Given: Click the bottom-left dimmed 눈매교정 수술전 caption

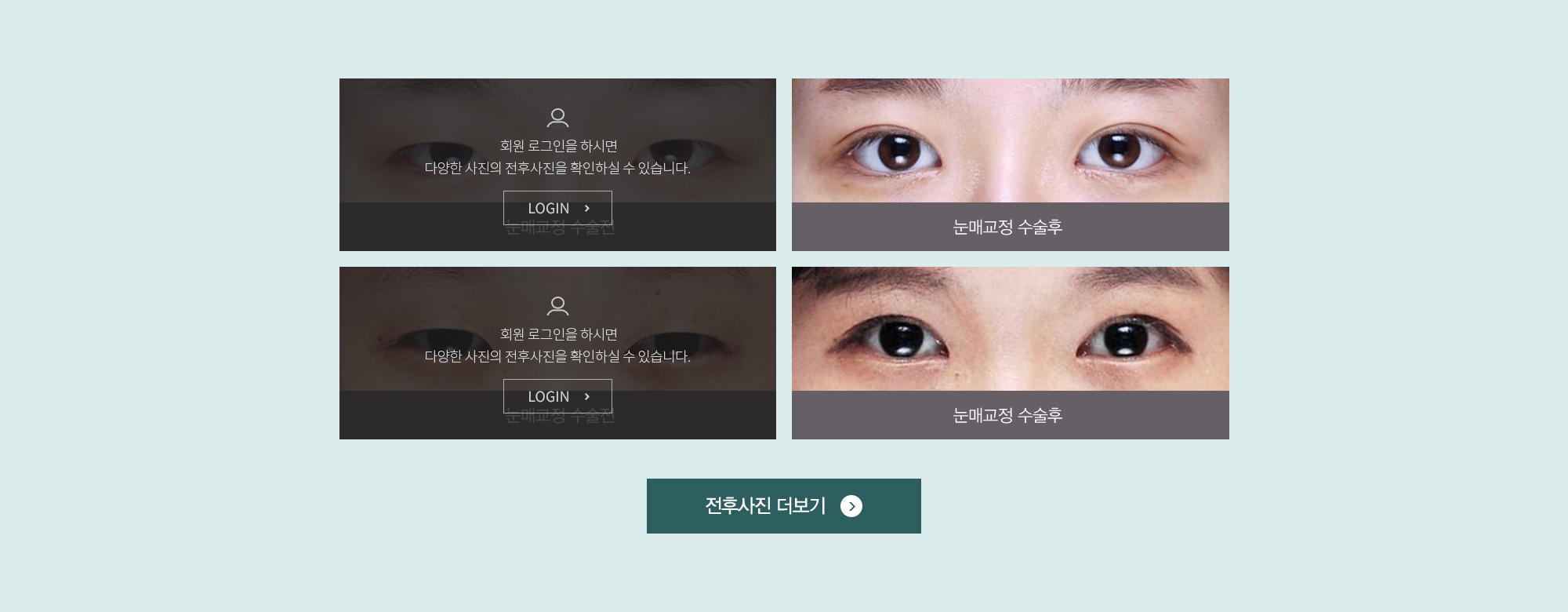Looking at the screenshot, I should pos(559,417).
